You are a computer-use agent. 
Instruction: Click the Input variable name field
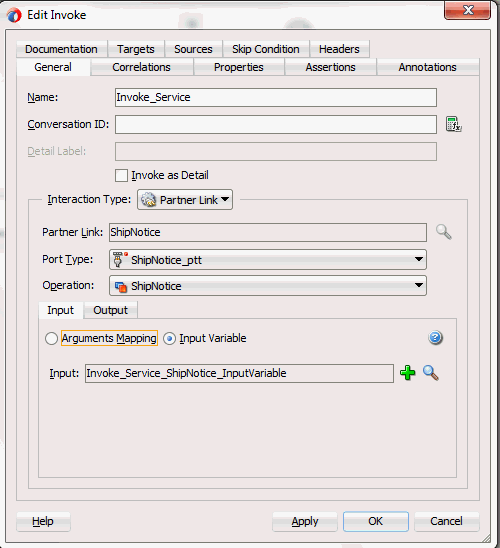coord(239,374)
